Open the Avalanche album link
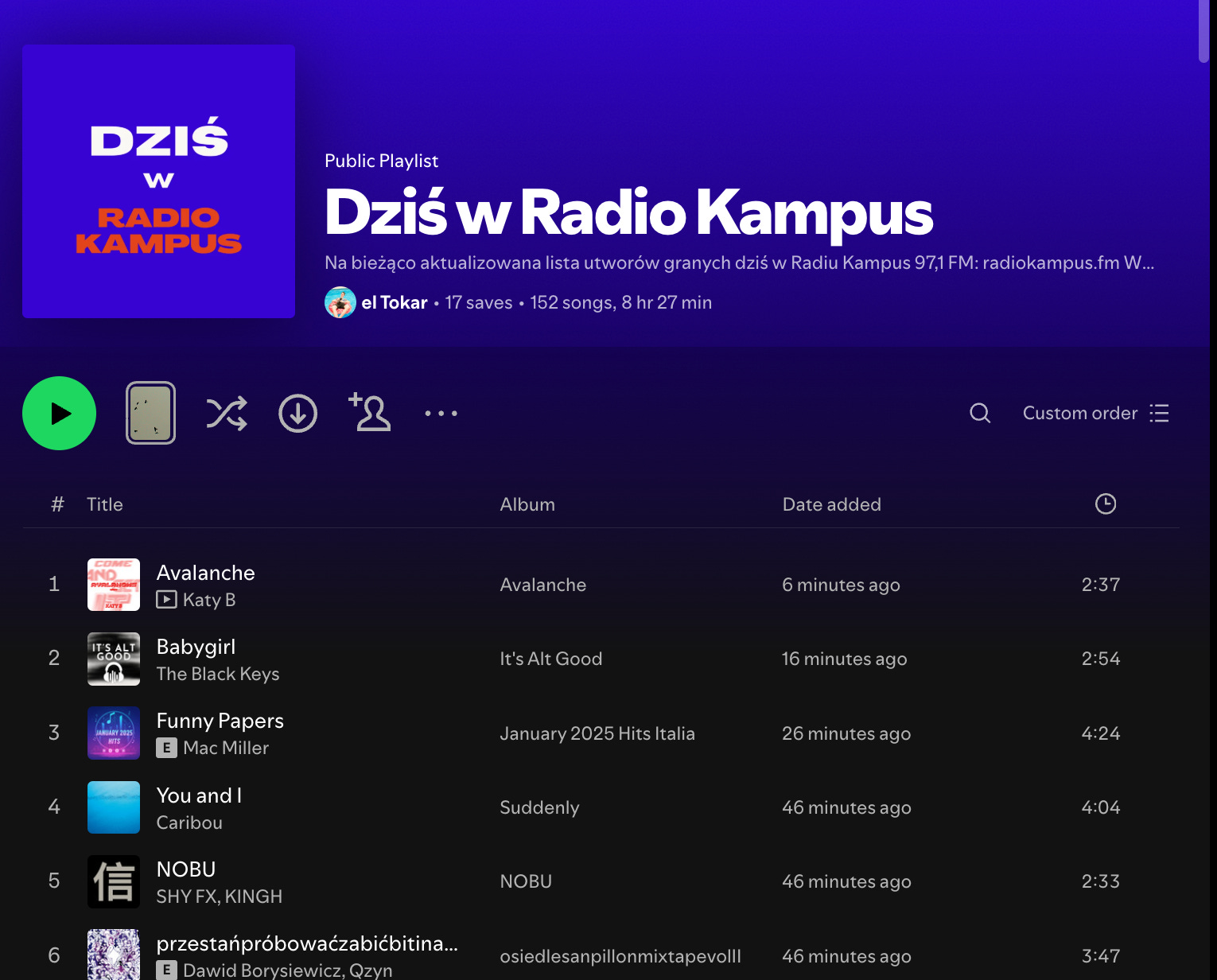1217x980 pixels. tap(543, 585)
